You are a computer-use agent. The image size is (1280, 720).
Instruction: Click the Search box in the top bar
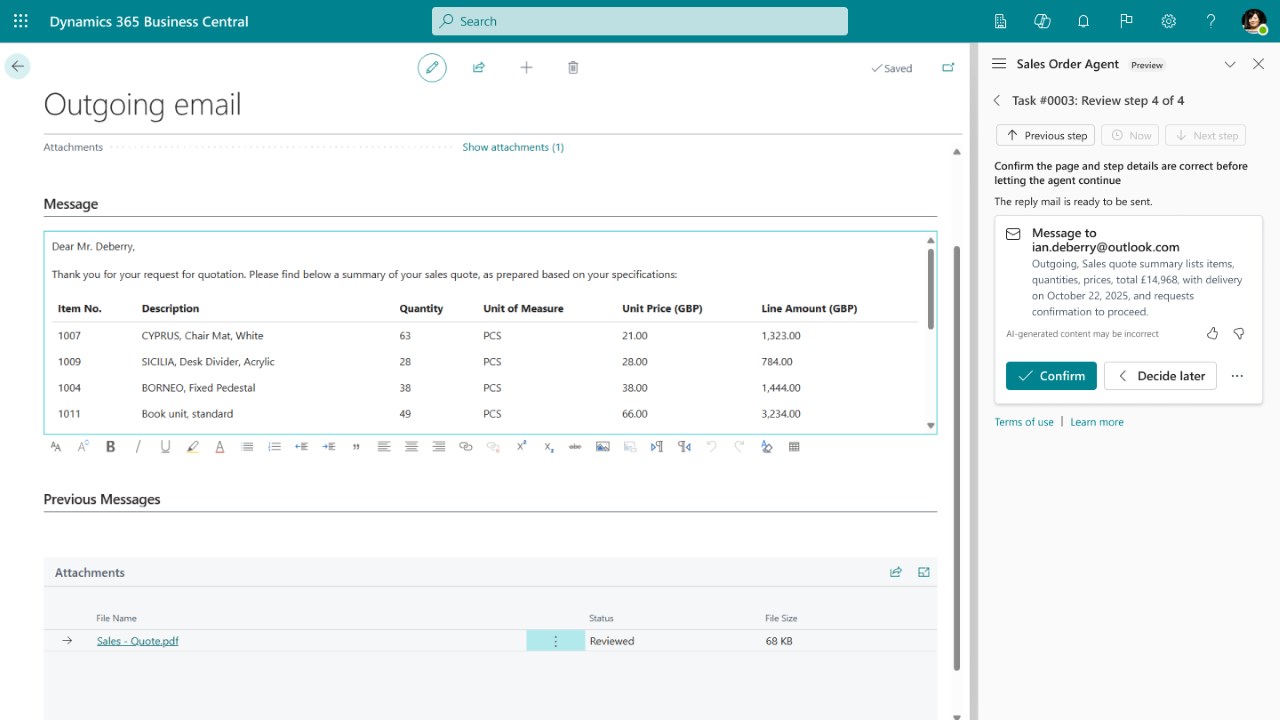640,21
